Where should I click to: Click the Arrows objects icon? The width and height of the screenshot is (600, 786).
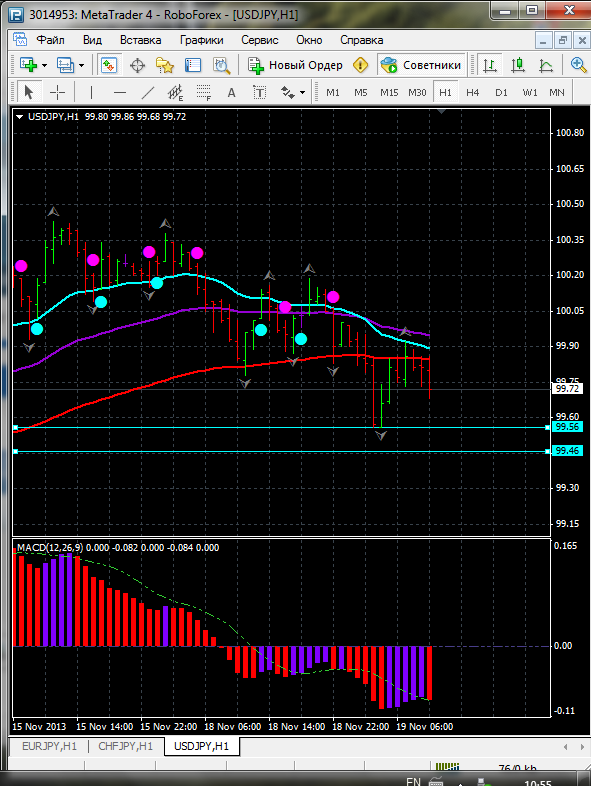(288, 92)
